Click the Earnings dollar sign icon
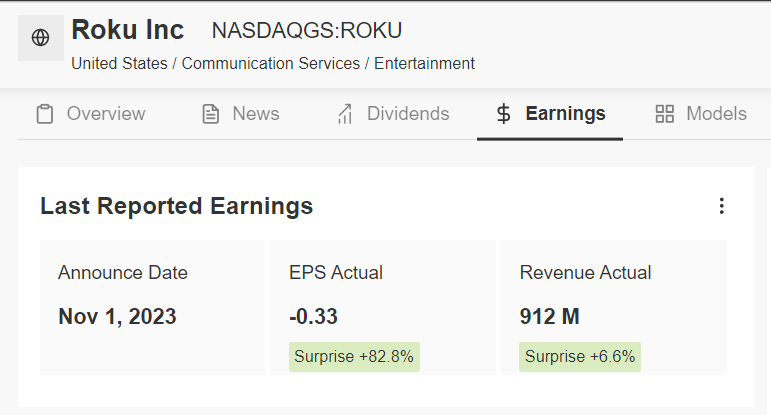 (x=503, y=114)
